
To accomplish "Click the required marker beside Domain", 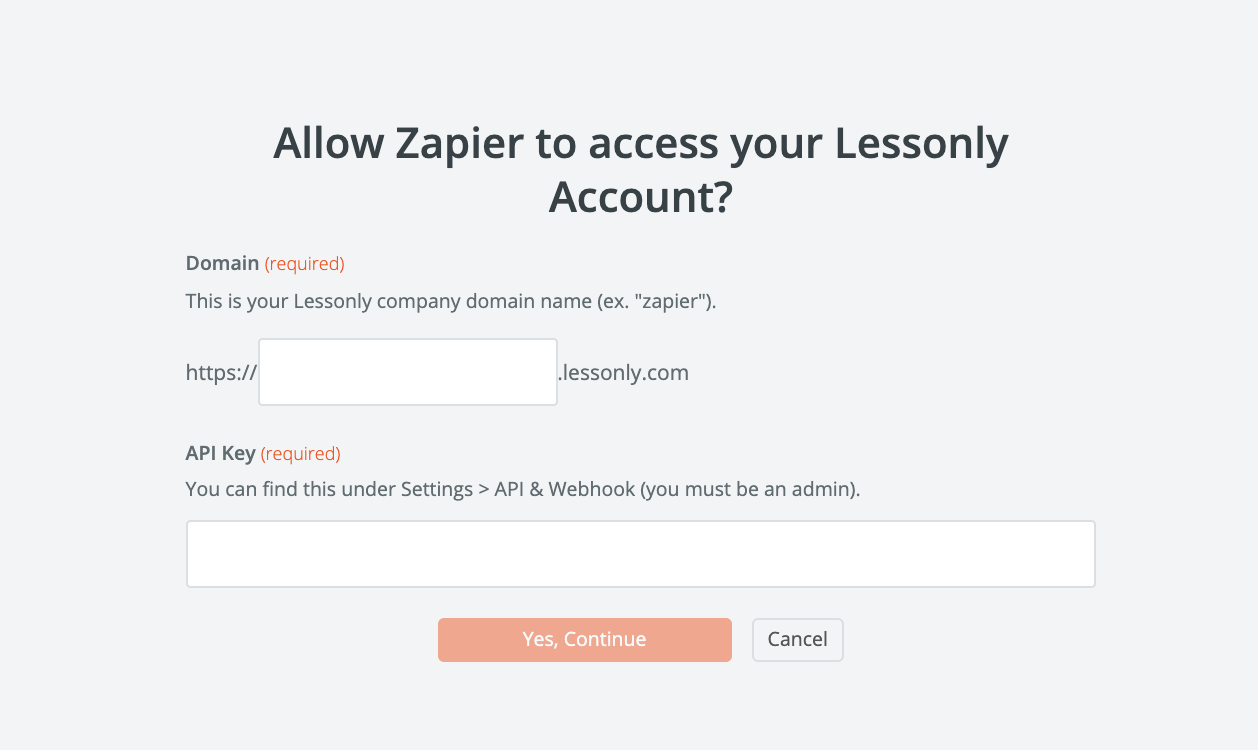I will click(304, 264).
